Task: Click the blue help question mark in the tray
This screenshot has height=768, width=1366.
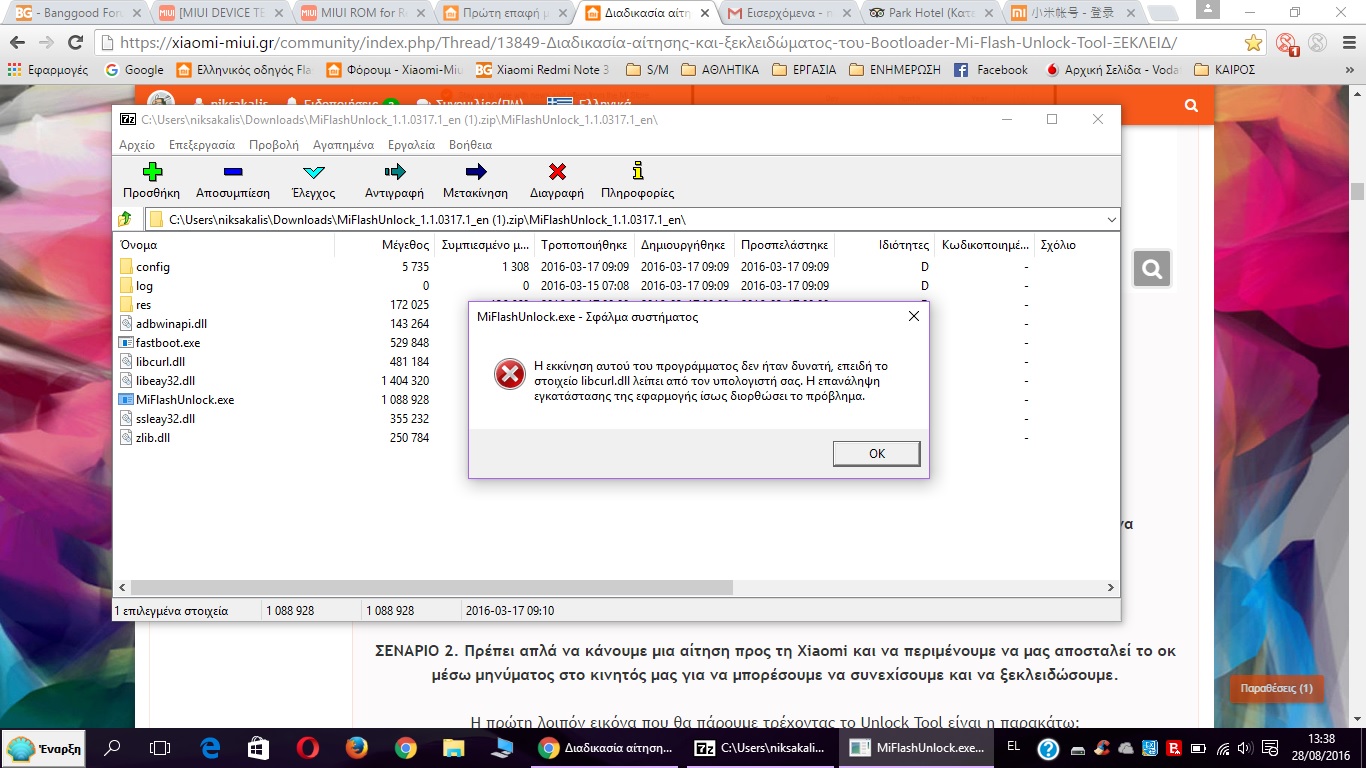Action: coord(1048,748)
